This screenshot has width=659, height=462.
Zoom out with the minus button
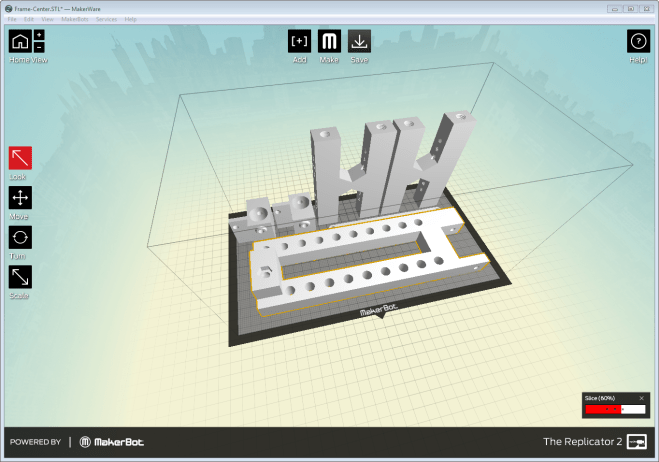(x=39, y=47)
